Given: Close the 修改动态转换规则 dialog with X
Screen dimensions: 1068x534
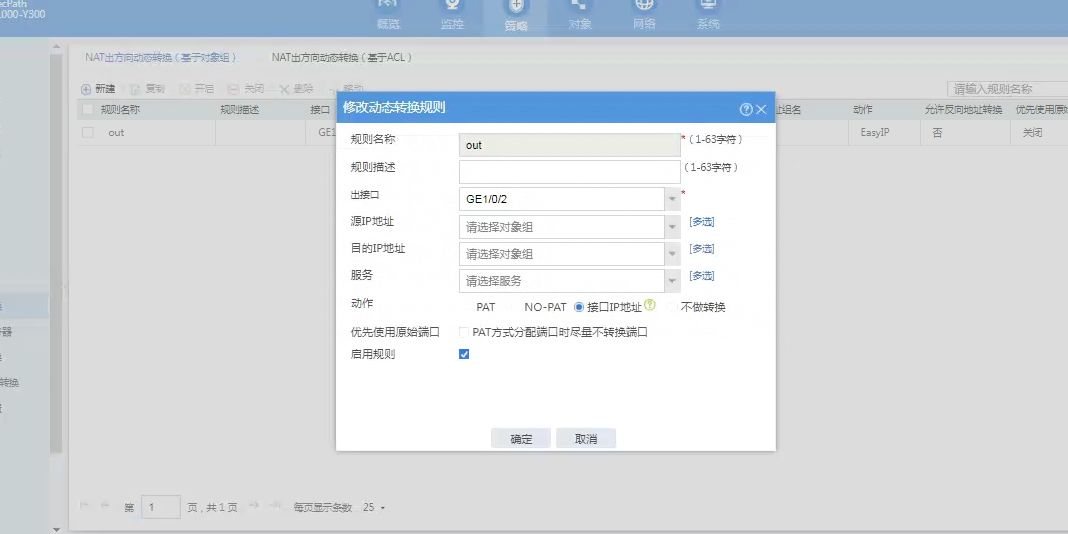Looking at the screenshot, I should coord(761,109).
